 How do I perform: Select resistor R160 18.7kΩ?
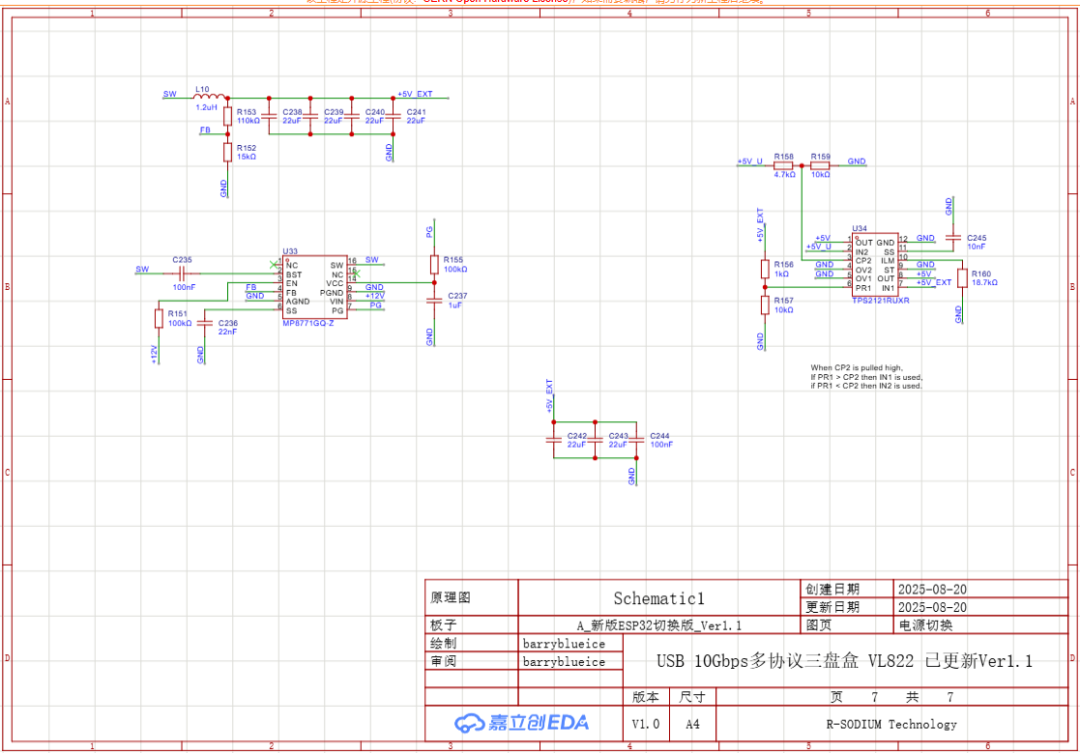[x=962, y=278]
